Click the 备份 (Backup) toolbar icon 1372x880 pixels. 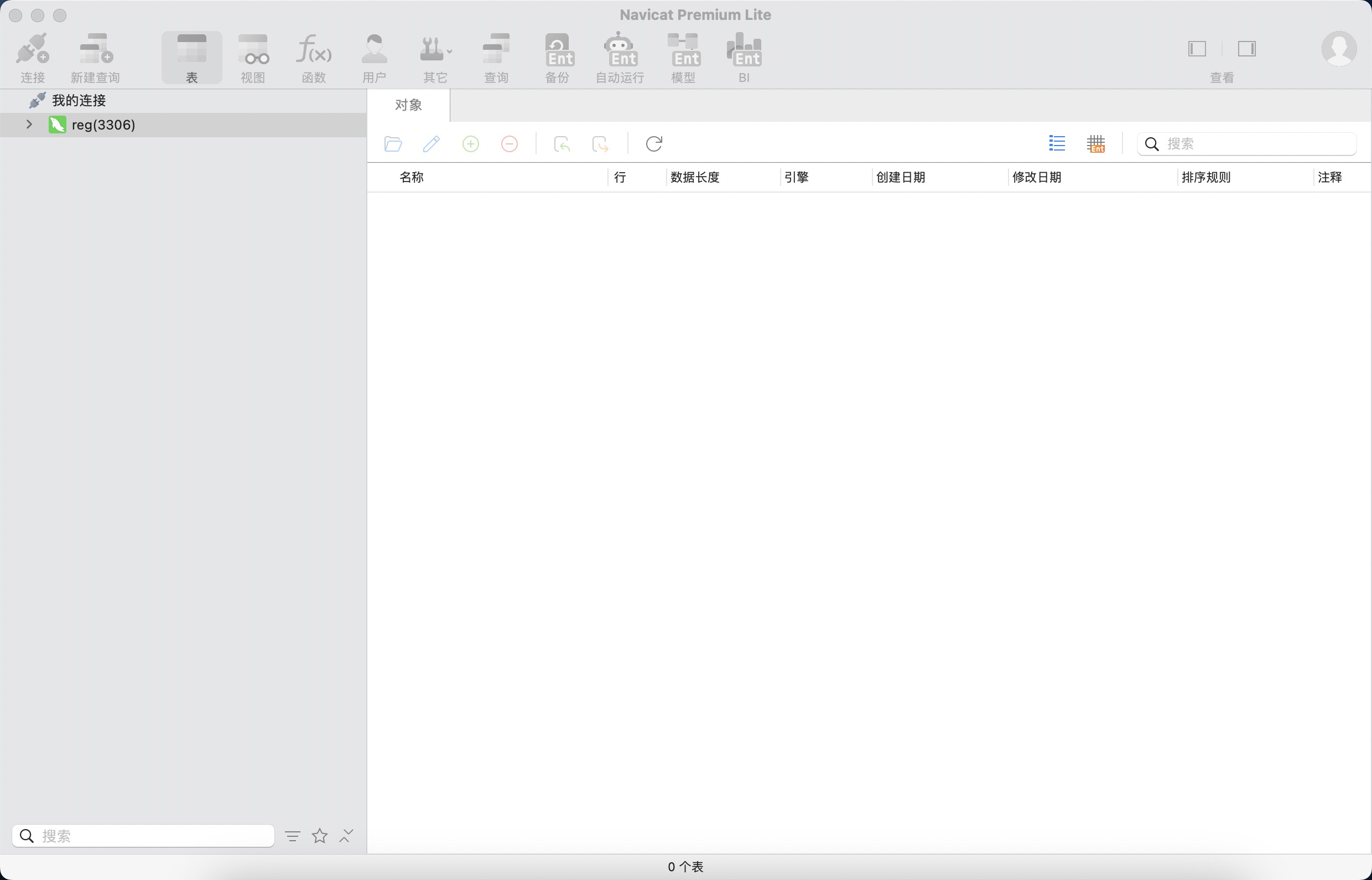[x=558, y=50]
